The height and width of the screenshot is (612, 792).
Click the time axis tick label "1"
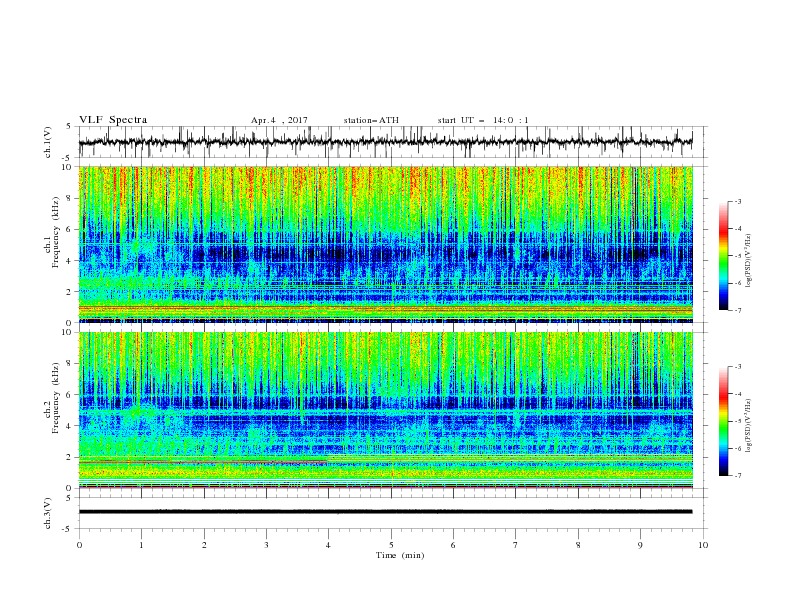tap(141, 545)
